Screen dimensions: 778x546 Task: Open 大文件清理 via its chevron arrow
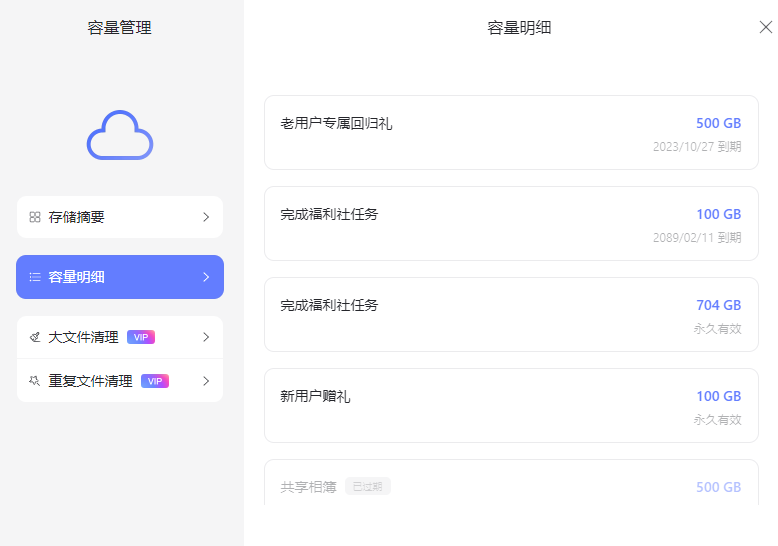click(206, 337)
